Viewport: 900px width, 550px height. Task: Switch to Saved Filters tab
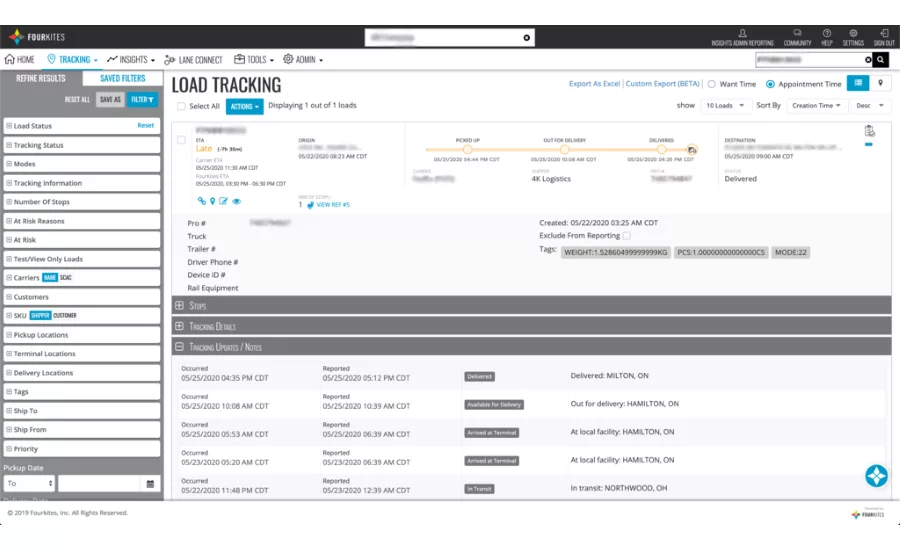click(123, 79)
